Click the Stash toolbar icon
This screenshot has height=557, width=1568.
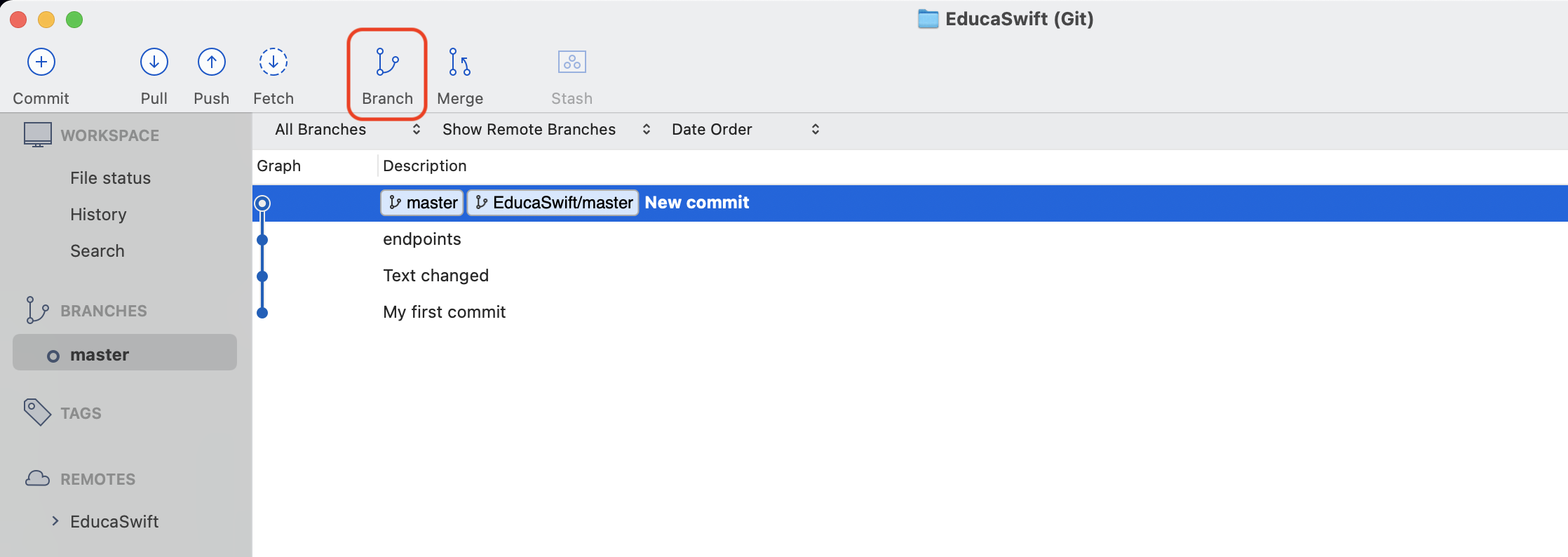[x=572, y=62]
